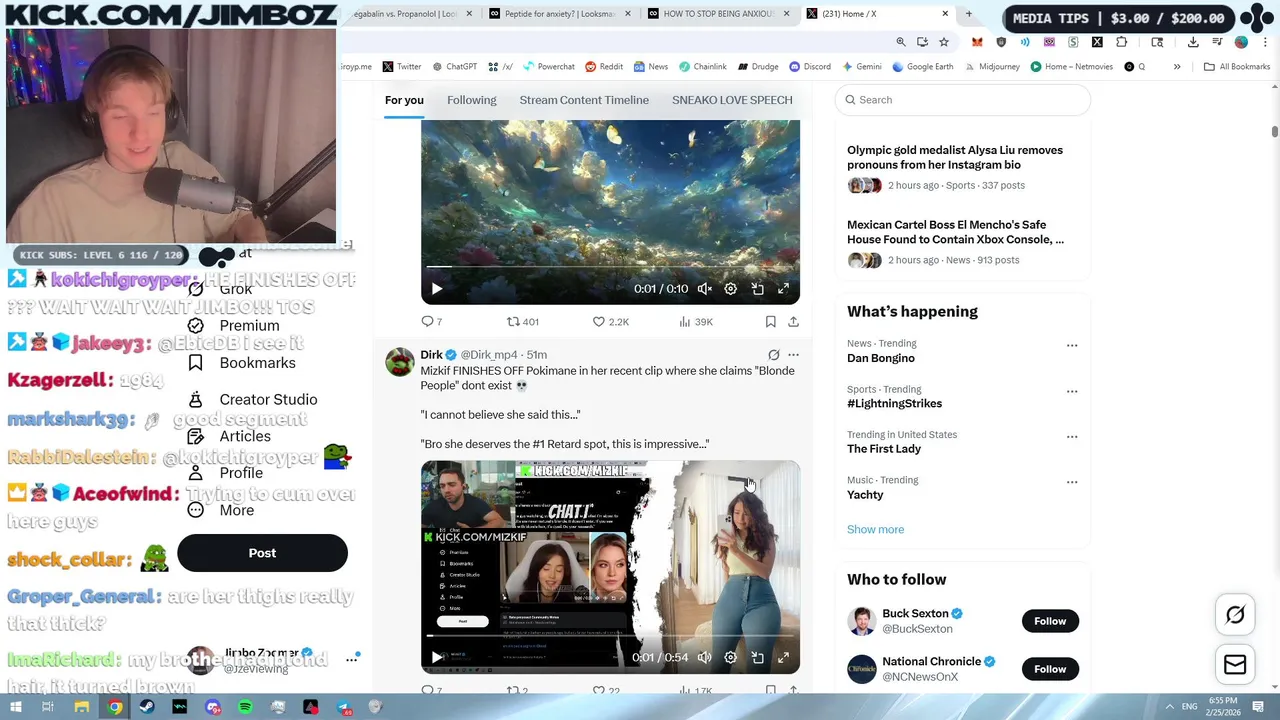
Task: Click the X search field
Action: (x=962, y=100)
